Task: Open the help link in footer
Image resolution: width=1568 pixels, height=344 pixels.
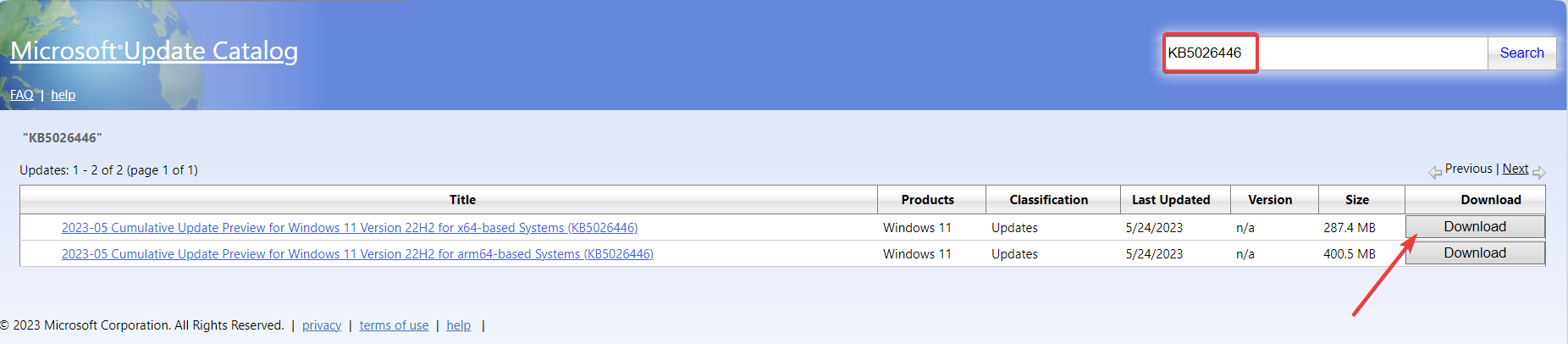Action: pyautogui.click(x=458, y=325)
